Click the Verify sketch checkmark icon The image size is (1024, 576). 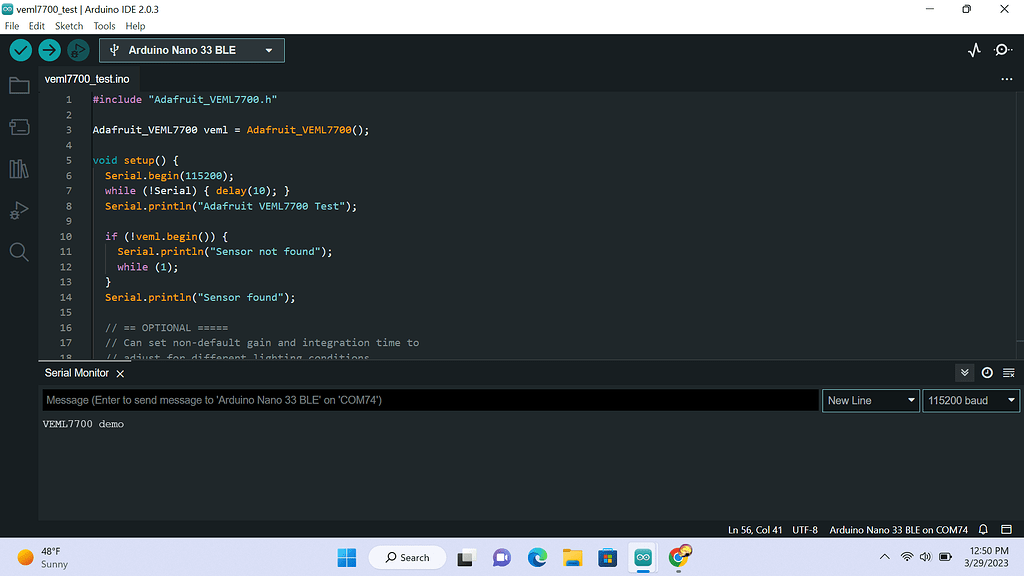20,49
